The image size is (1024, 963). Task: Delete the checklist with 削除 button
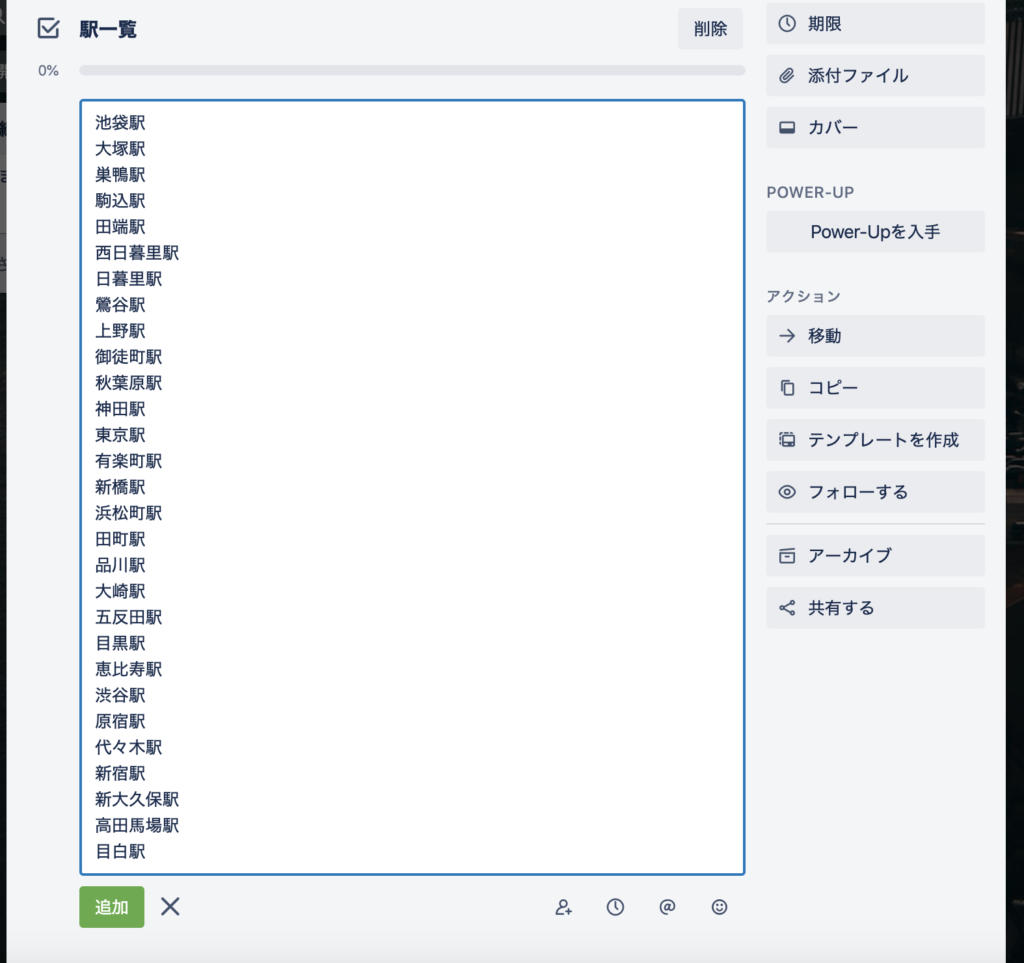[710, 29]
